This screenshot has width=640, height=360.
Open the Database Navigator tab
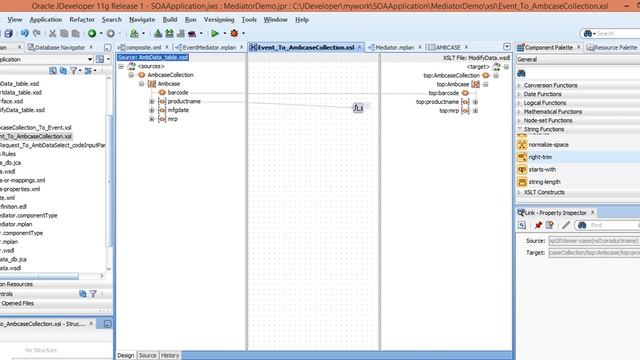[60, 48]
